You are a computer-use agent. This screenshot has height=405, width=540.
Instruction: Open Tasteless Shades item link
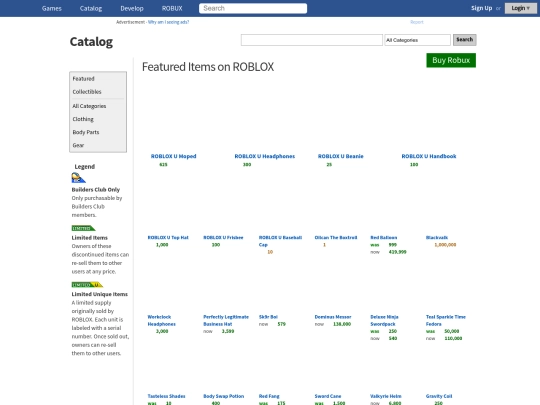click(166, 396)
